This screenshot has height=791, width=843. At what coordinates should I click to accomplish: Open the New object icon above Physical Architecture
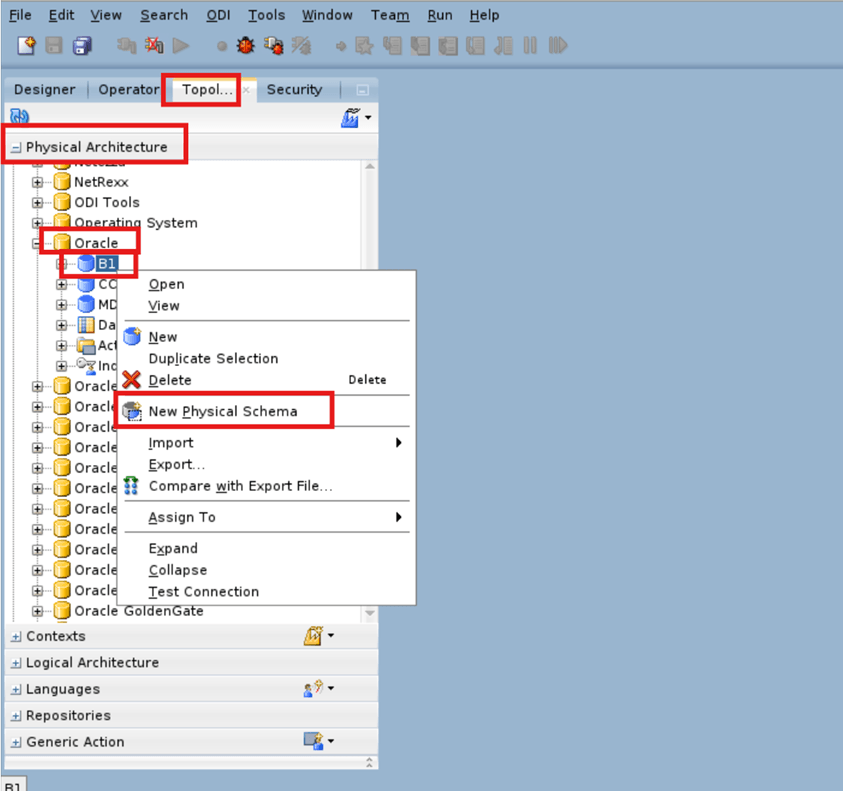click(x=352, y=117)
